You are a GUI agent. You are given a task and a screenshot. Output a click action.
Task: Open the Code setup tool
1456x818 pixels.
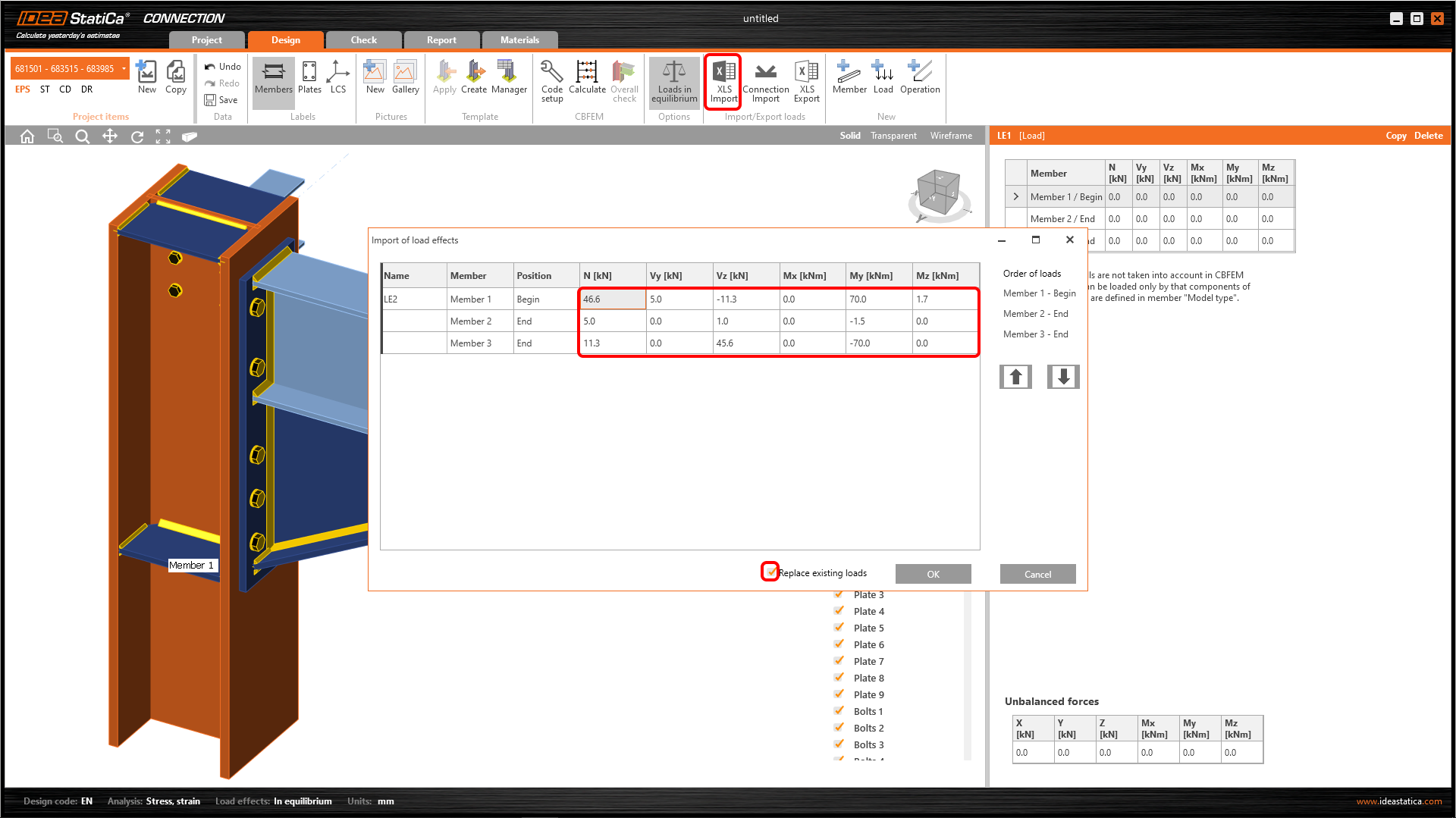551,80
